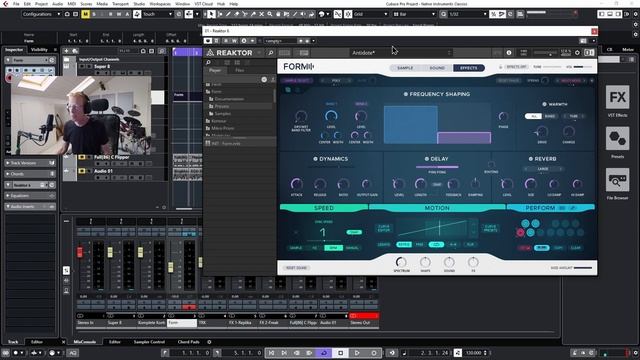The width and height of the screenshot is (640, 360).
Task: Select the Object Selection arrow tool
Action: click(x=211, y=14)
